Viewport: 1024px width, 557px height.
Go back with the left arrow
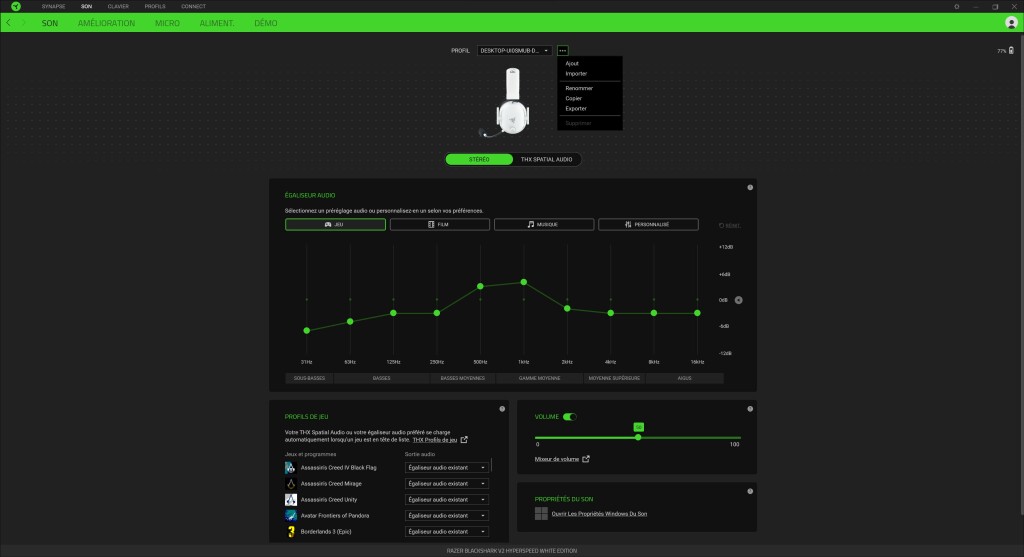coord(8,23)
